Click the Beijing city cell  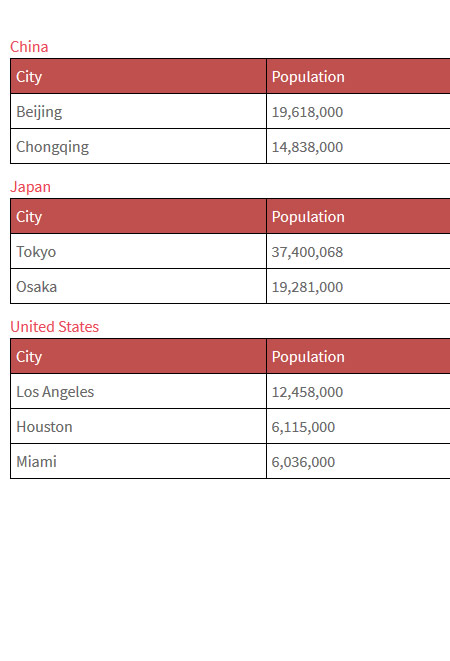pos(138,111)
